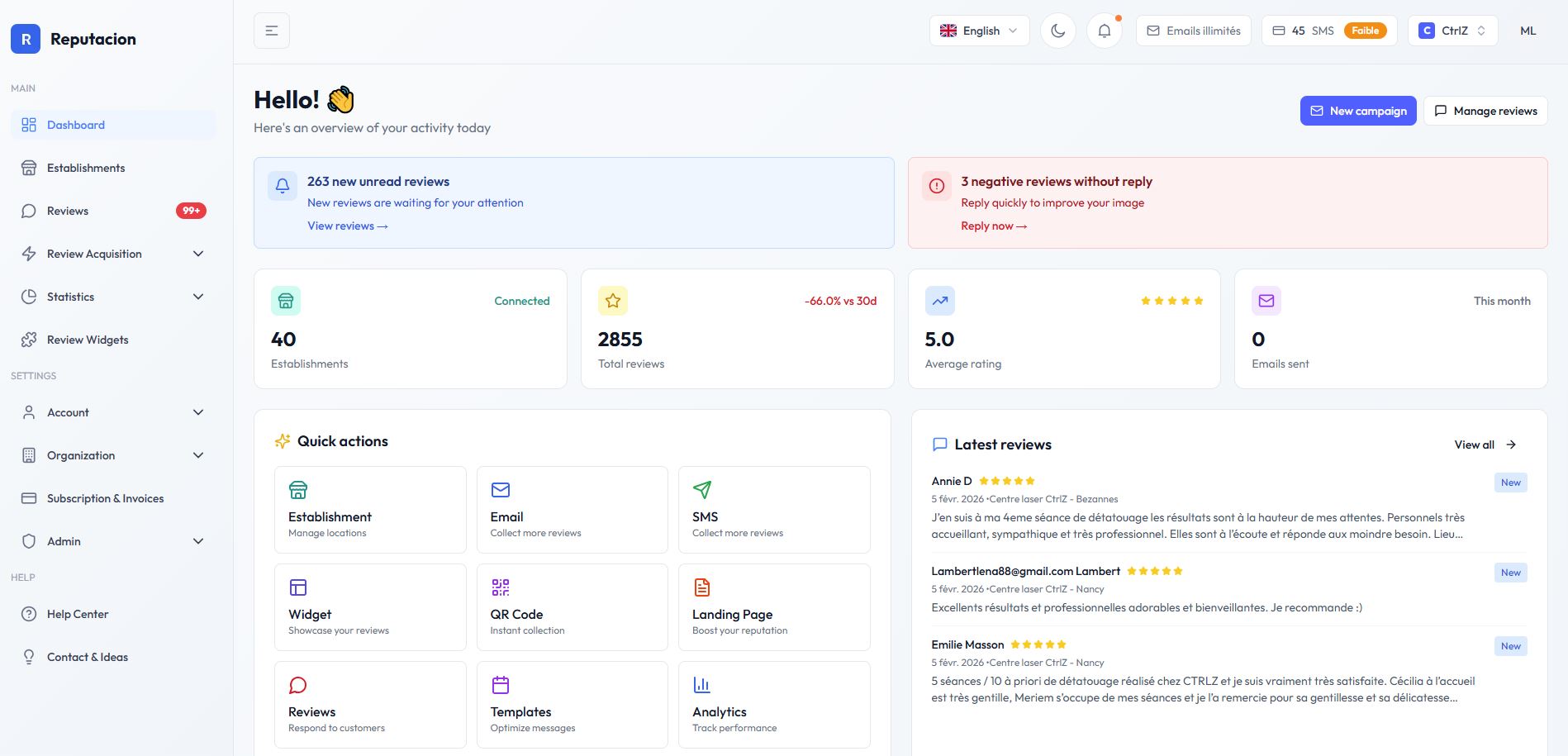
Task: Expand the Review Acquisition section
Action: coord(112,254)
